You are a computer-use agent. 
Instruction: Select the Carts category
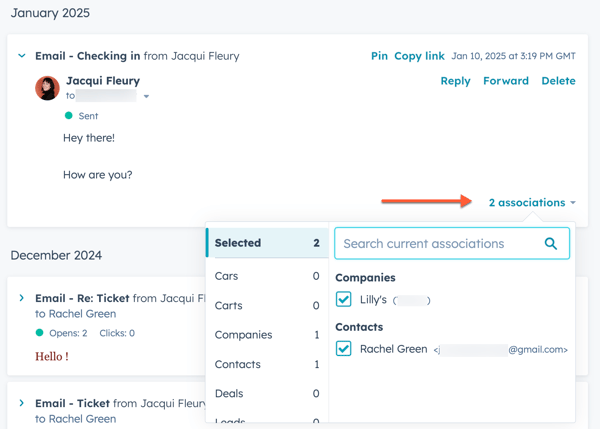click(x=266, y=305)
